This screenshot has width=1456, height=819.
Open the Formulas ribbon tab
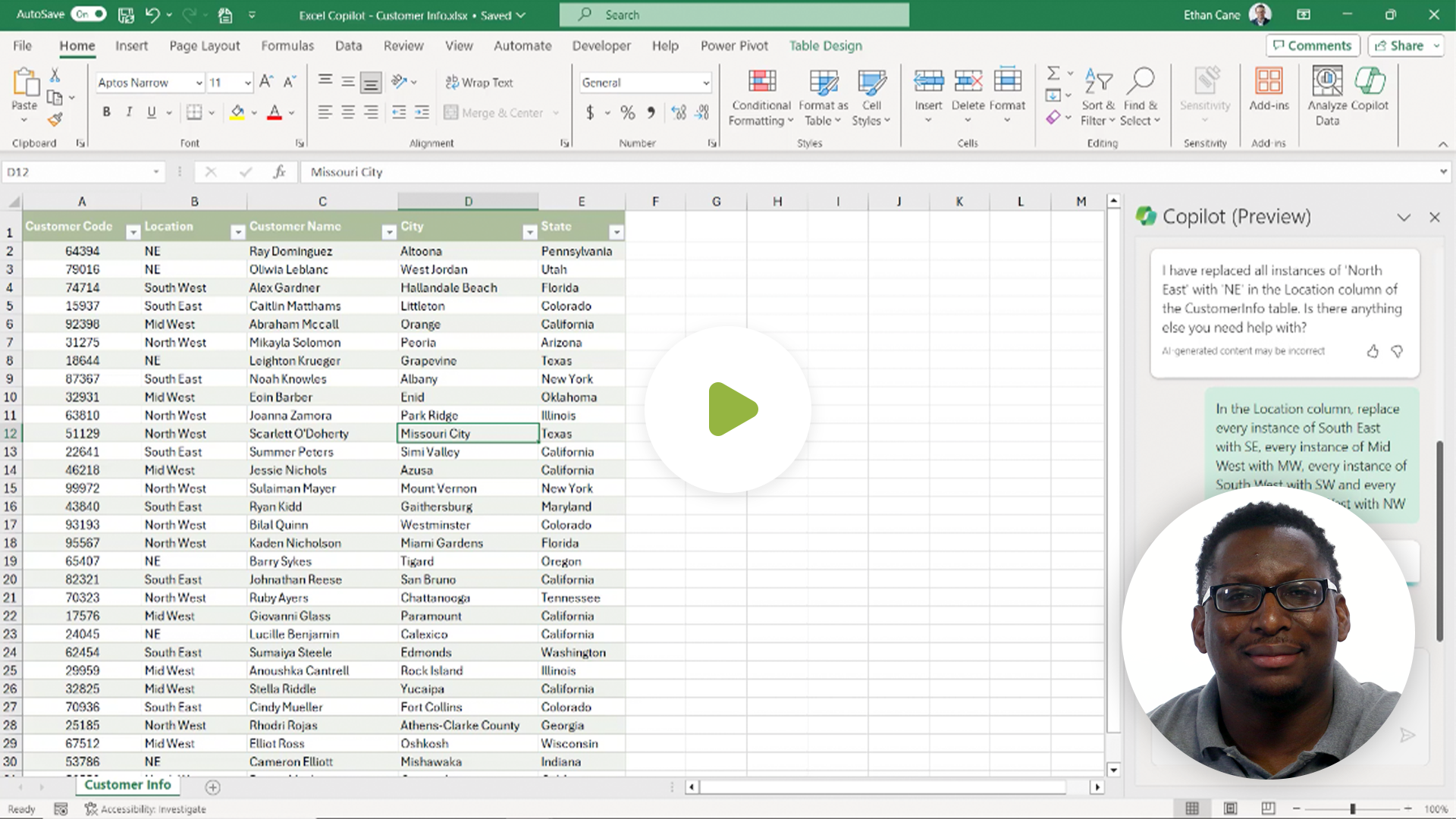[x=287, y=45]
